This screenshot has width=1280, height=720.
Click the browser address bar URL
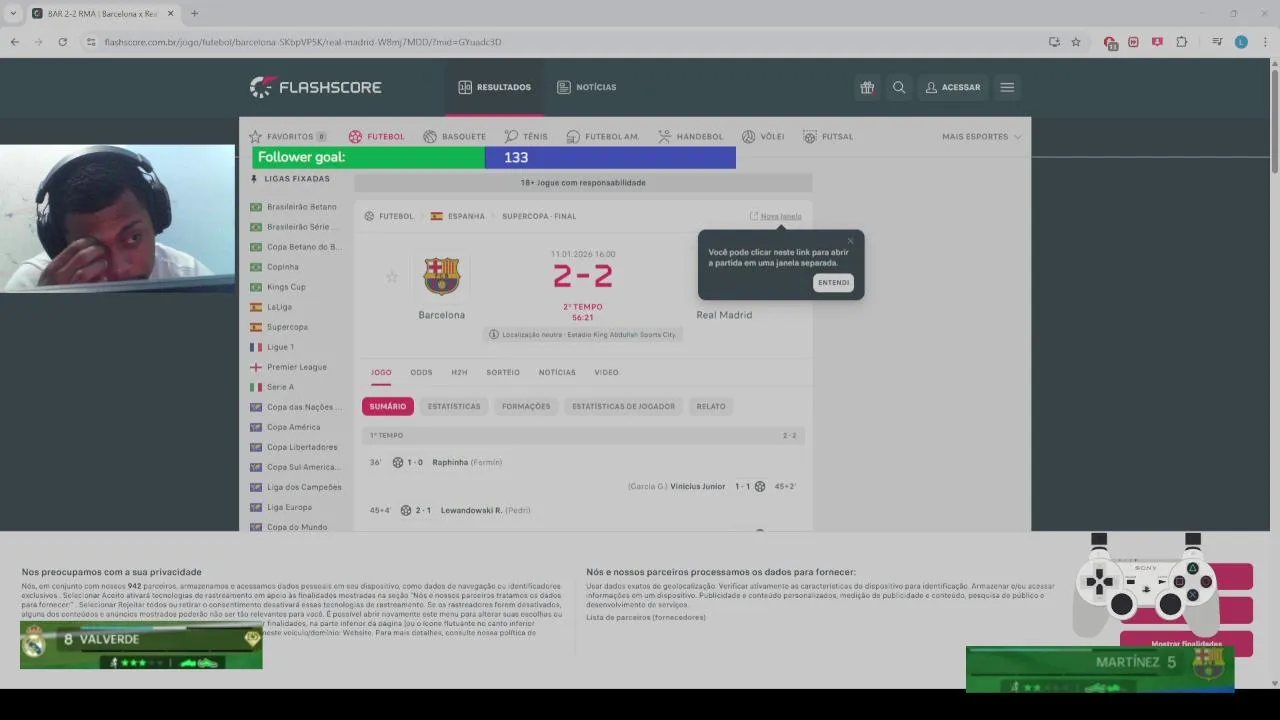tap(303, 42)
